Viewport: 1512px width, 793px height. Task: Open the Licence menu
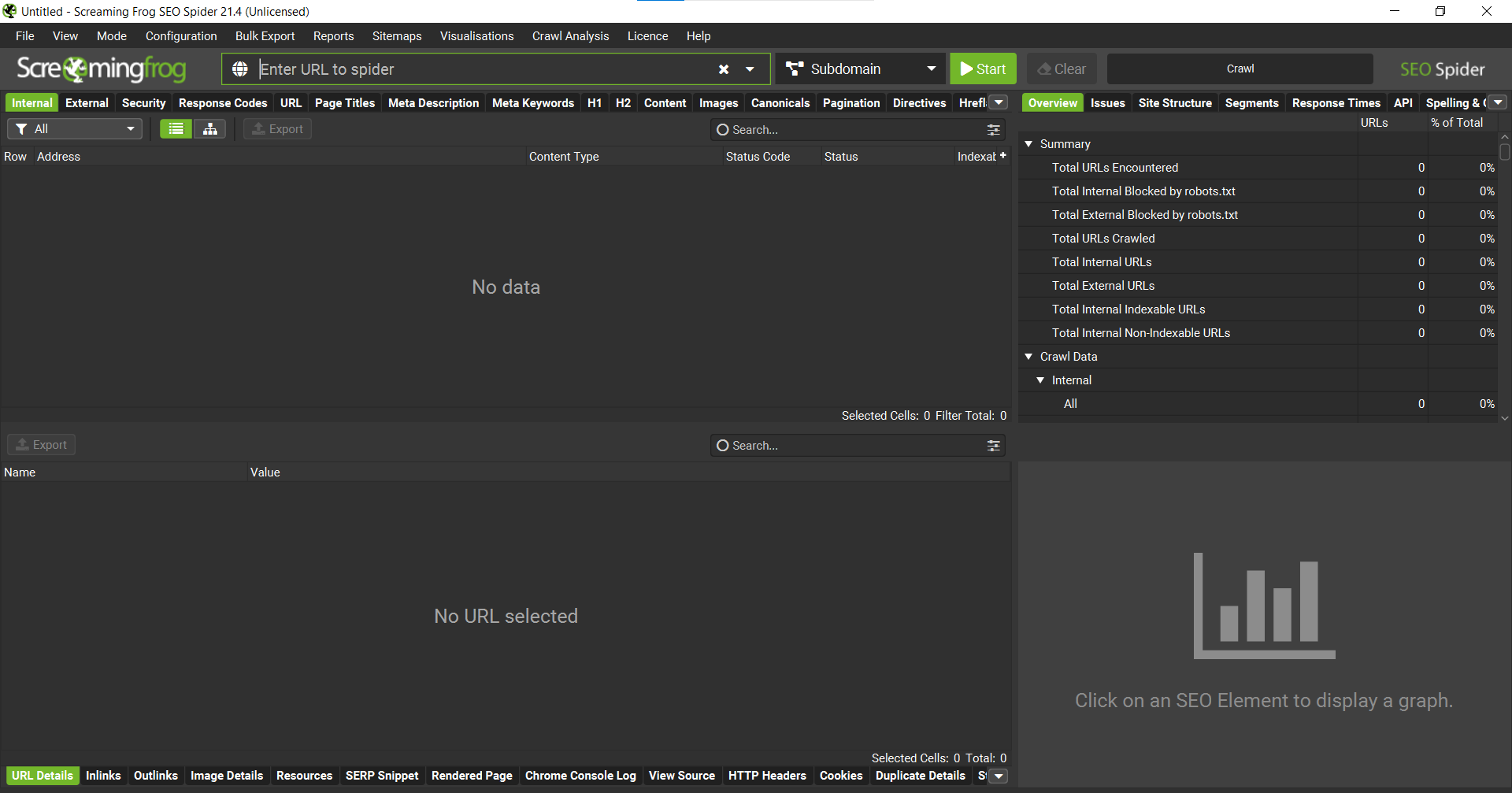(x=647, y=36)
